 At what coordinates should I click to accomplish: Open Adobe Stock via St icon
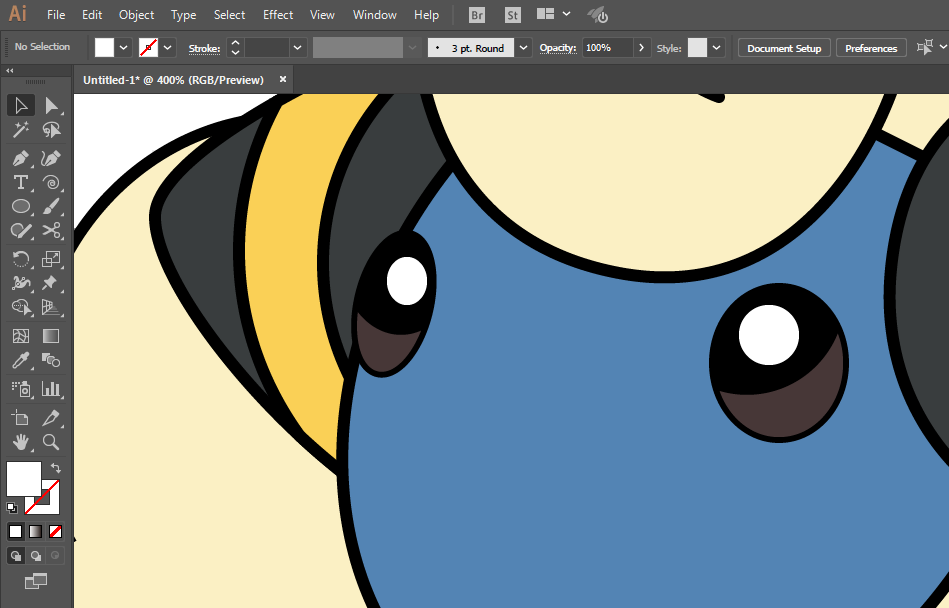[513, 15]
